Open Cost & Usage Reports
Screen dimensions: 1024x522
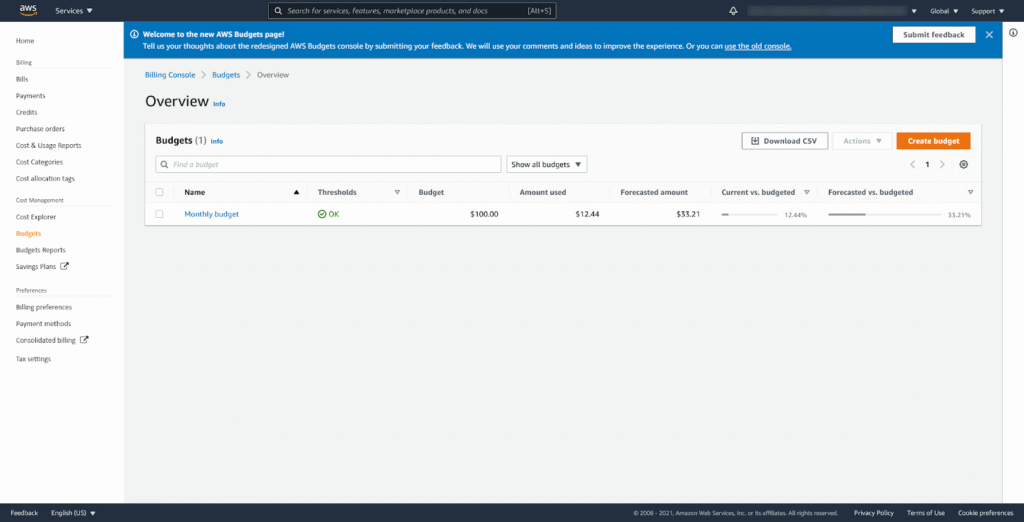click(48, 145)
